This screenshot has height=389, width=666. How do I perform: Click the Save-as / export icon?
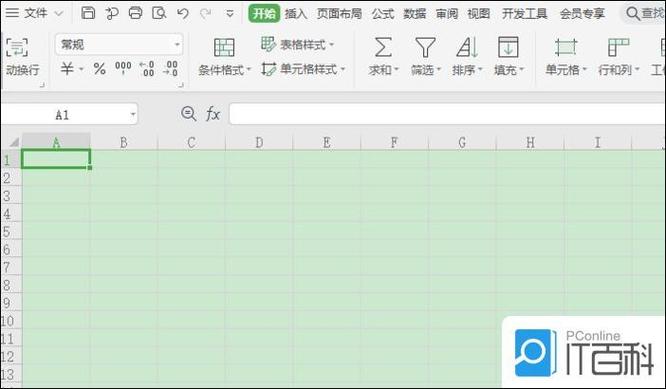coord(112,14)
